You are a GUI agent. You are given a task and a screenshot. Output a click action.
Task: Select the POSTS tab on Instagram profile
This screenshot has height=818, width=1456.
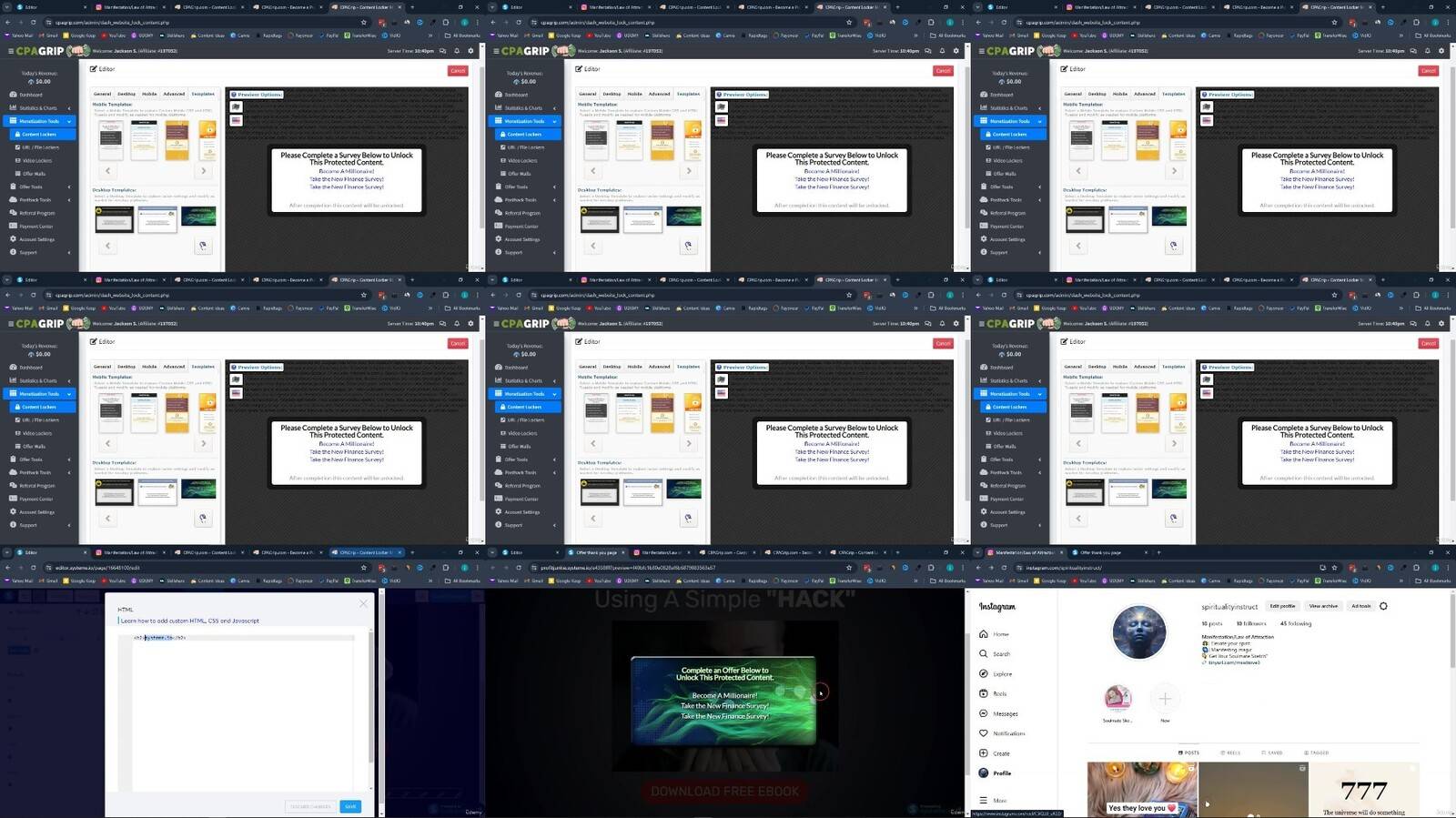pyautogui.click(x=1188, y=752)
